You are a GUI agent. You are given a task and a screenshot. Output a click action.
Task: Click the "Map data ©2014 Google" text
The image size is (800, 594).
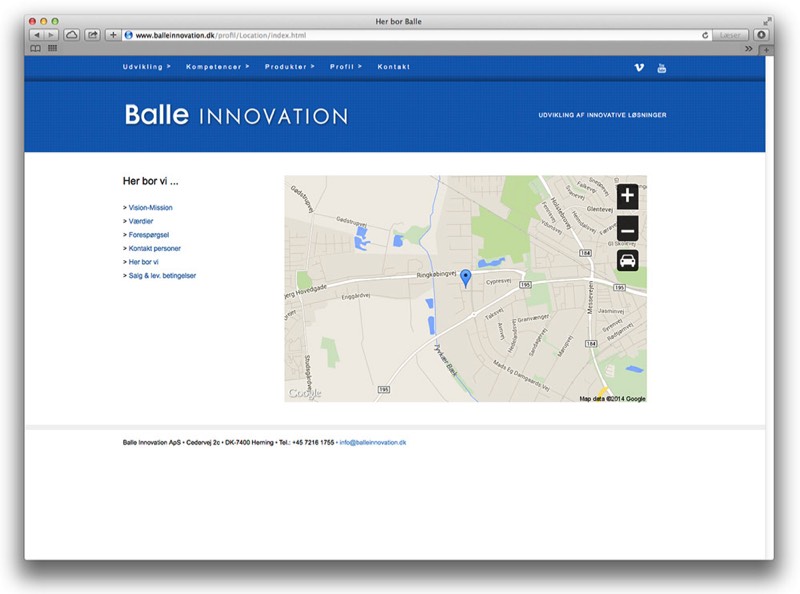(x=612, y=399)
